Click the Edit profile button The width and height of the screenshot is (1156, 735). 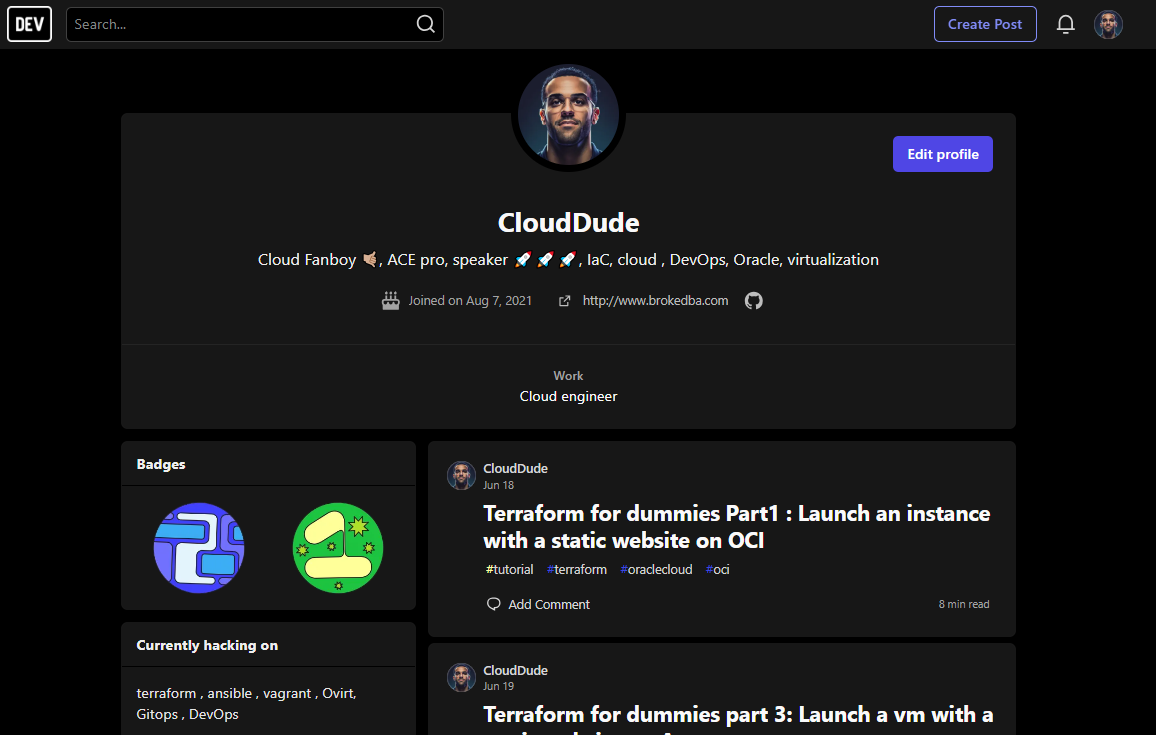pos(942,154)
